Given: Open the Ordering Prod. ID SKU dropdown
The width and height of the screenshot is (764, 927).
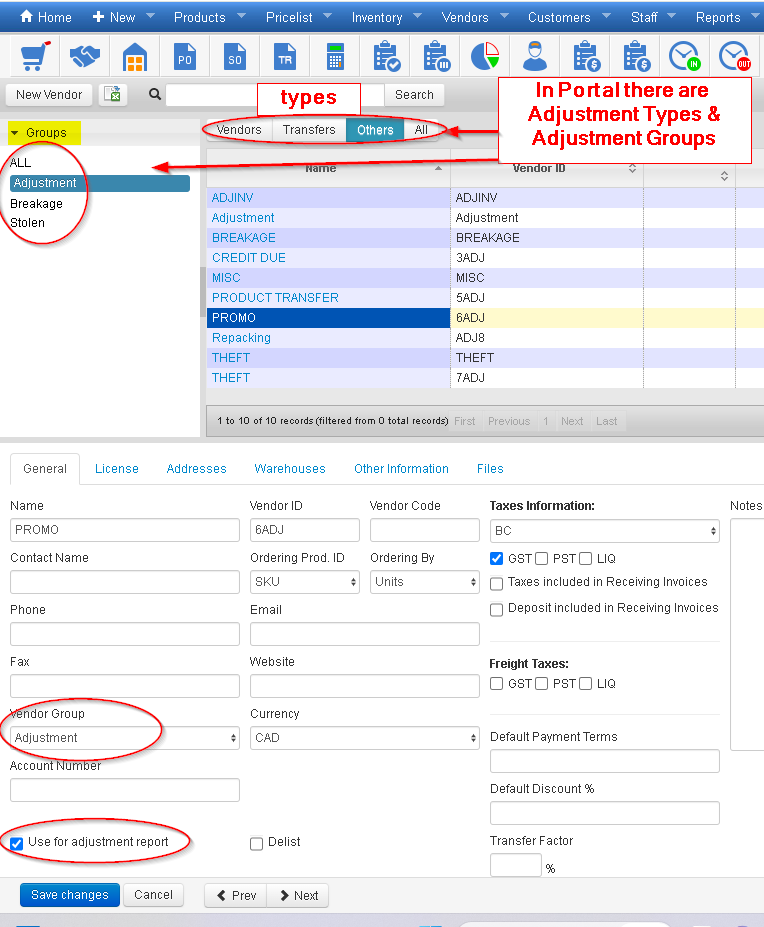Looking at the screenshot, I should click(305, 582).
